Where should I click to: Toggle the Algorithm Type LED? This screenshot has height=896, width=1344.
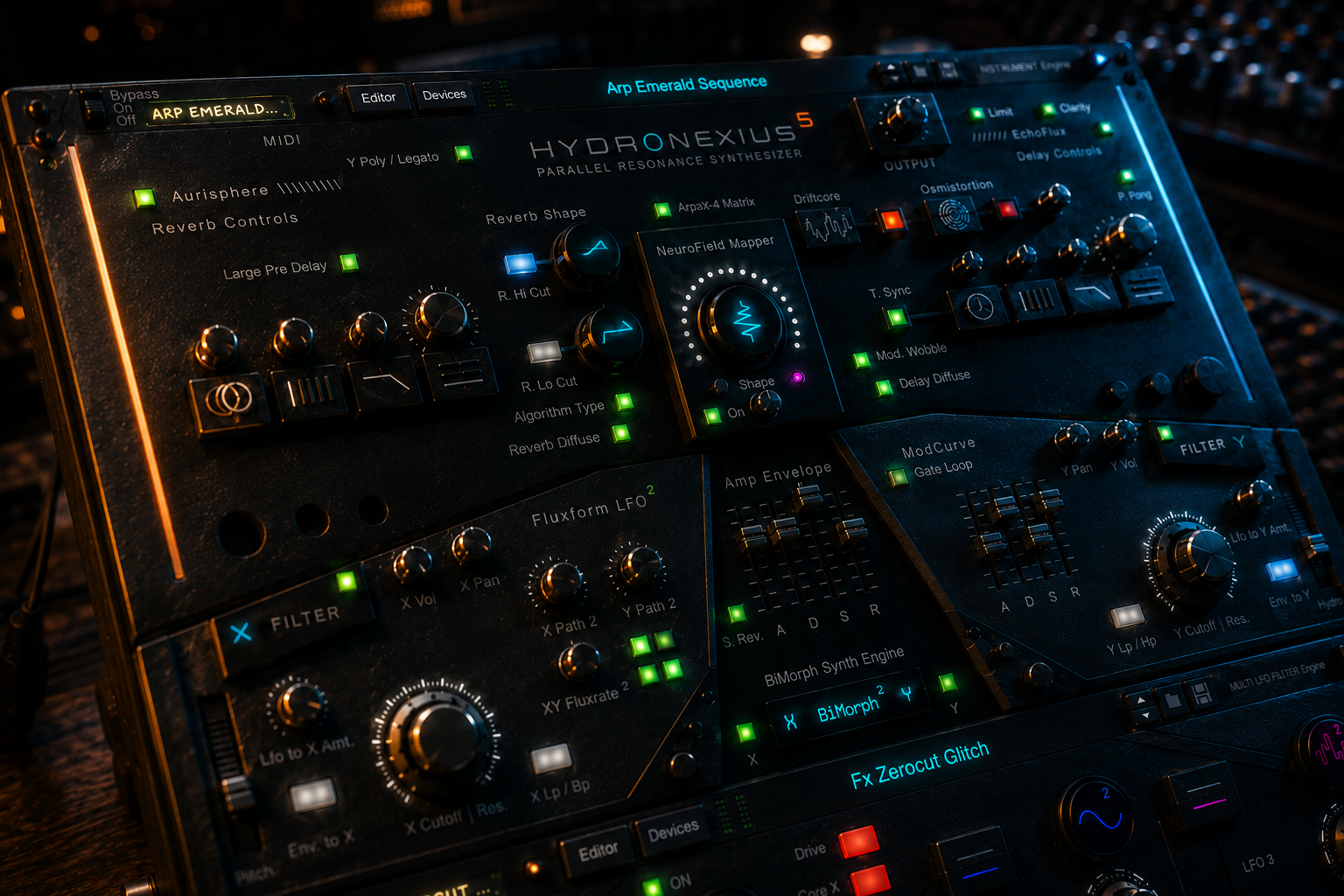(x=624, y=402)
